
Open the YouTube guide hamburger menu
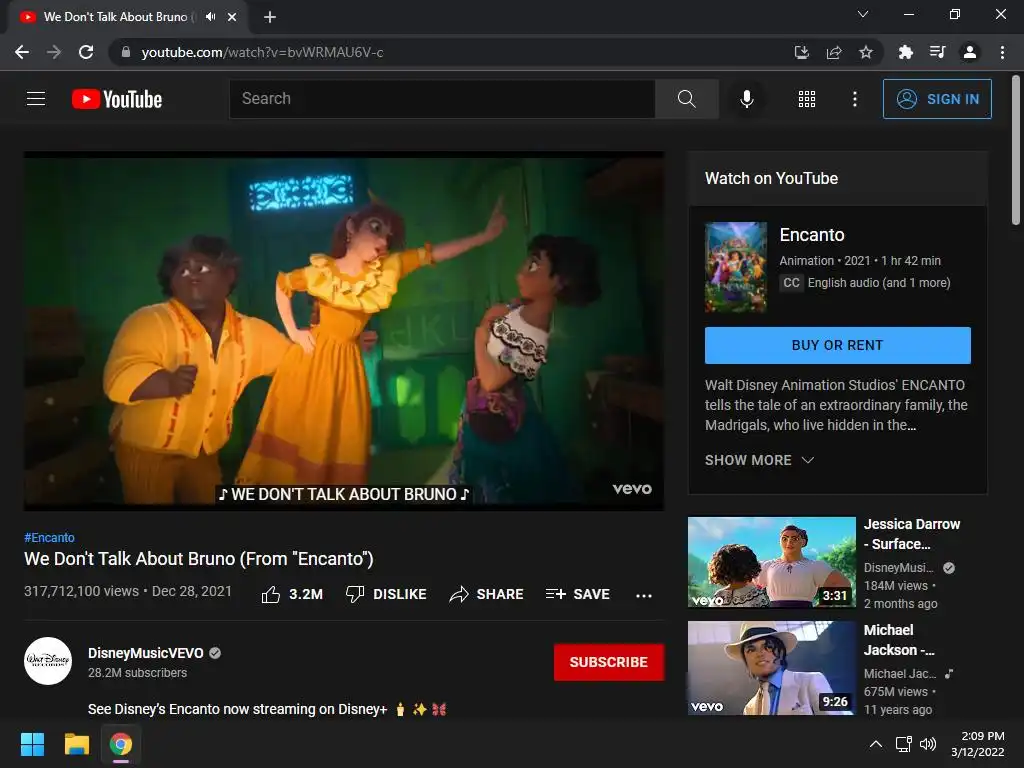tap(36, 99)
